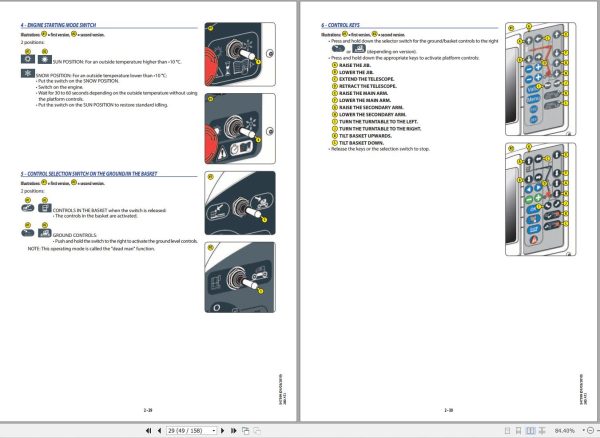Open the zoom level dropdown arrow
The width and height of the screenshot is (600, 438).
(583, 431)
